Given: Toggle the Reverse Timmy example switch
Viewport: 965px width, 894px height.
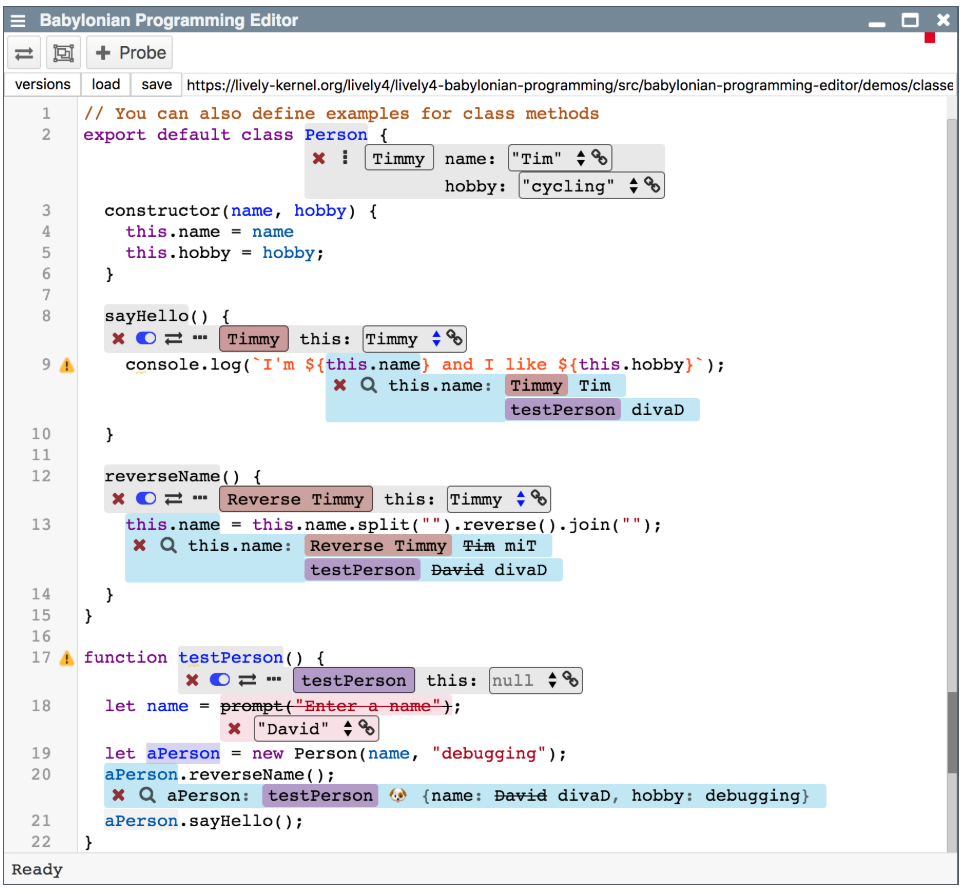Looking at the screenshot, I should [146, 498].
